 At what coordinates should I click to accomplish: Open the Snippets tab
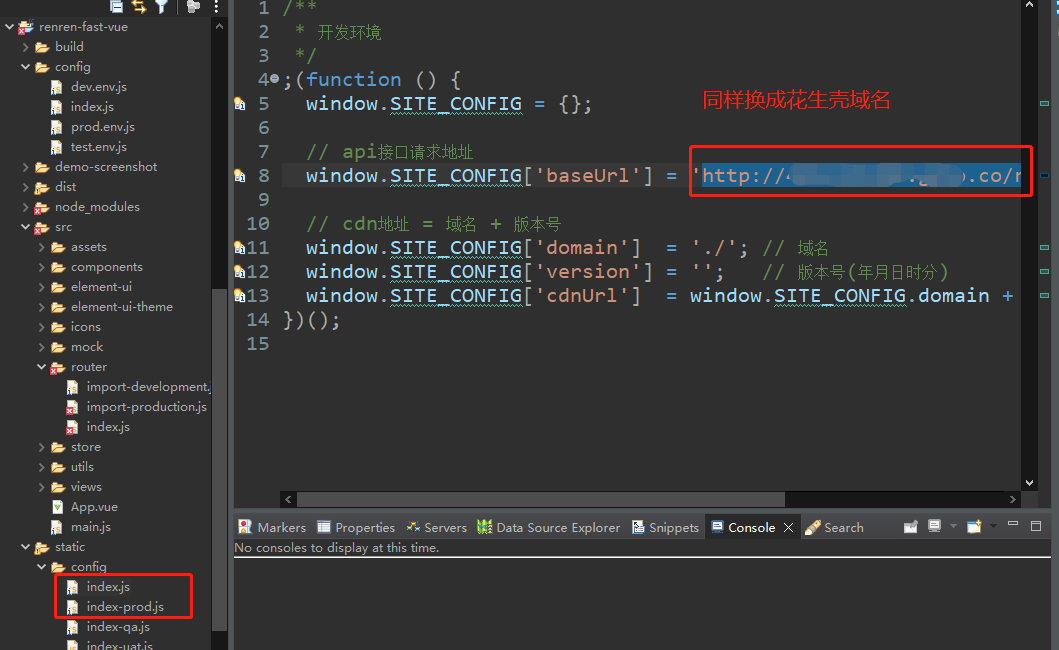pos(665,528)
